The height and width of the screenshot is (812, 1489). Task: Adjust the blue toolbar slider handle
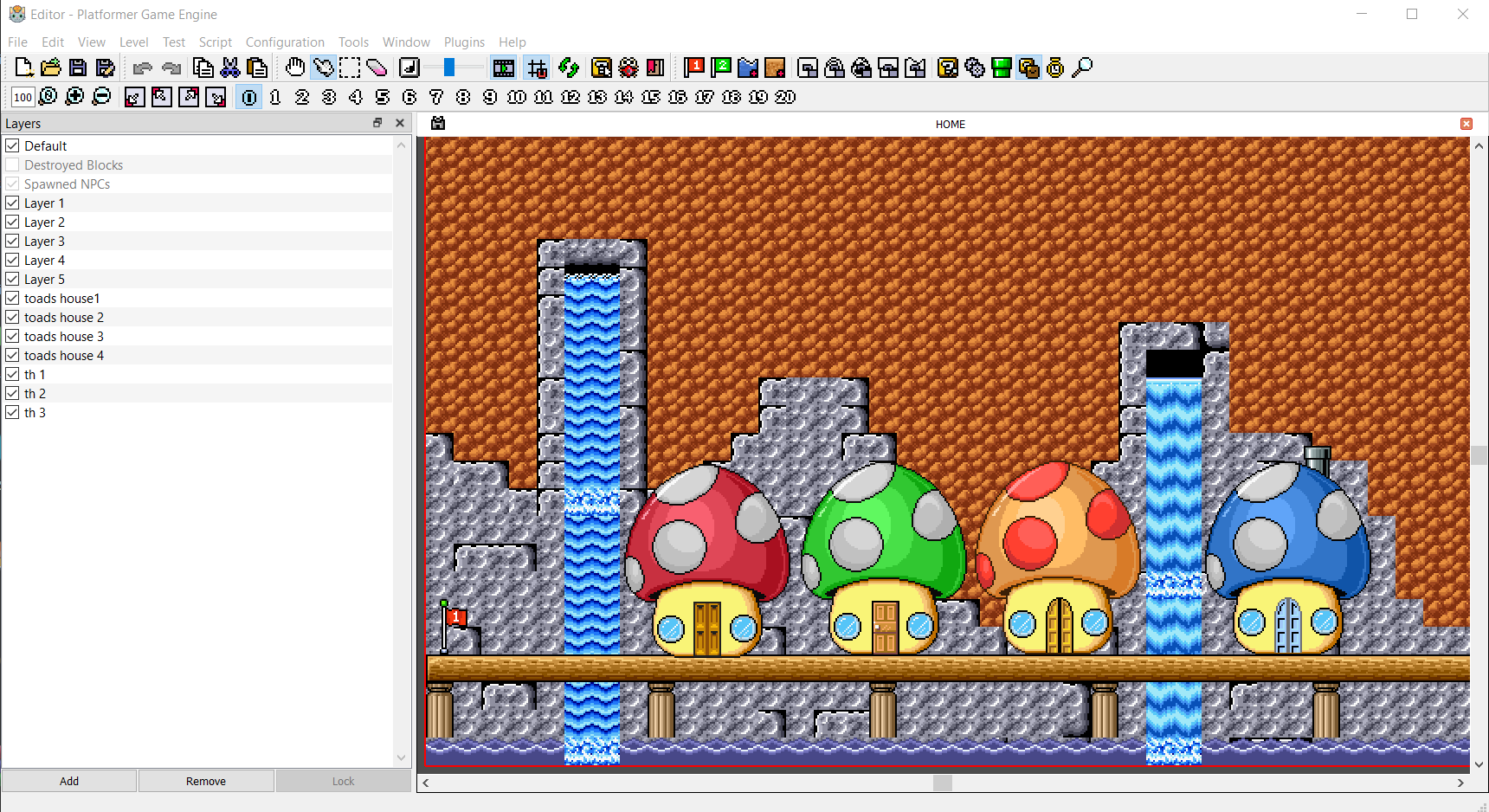pyautogui.click(x=449, y=68)
